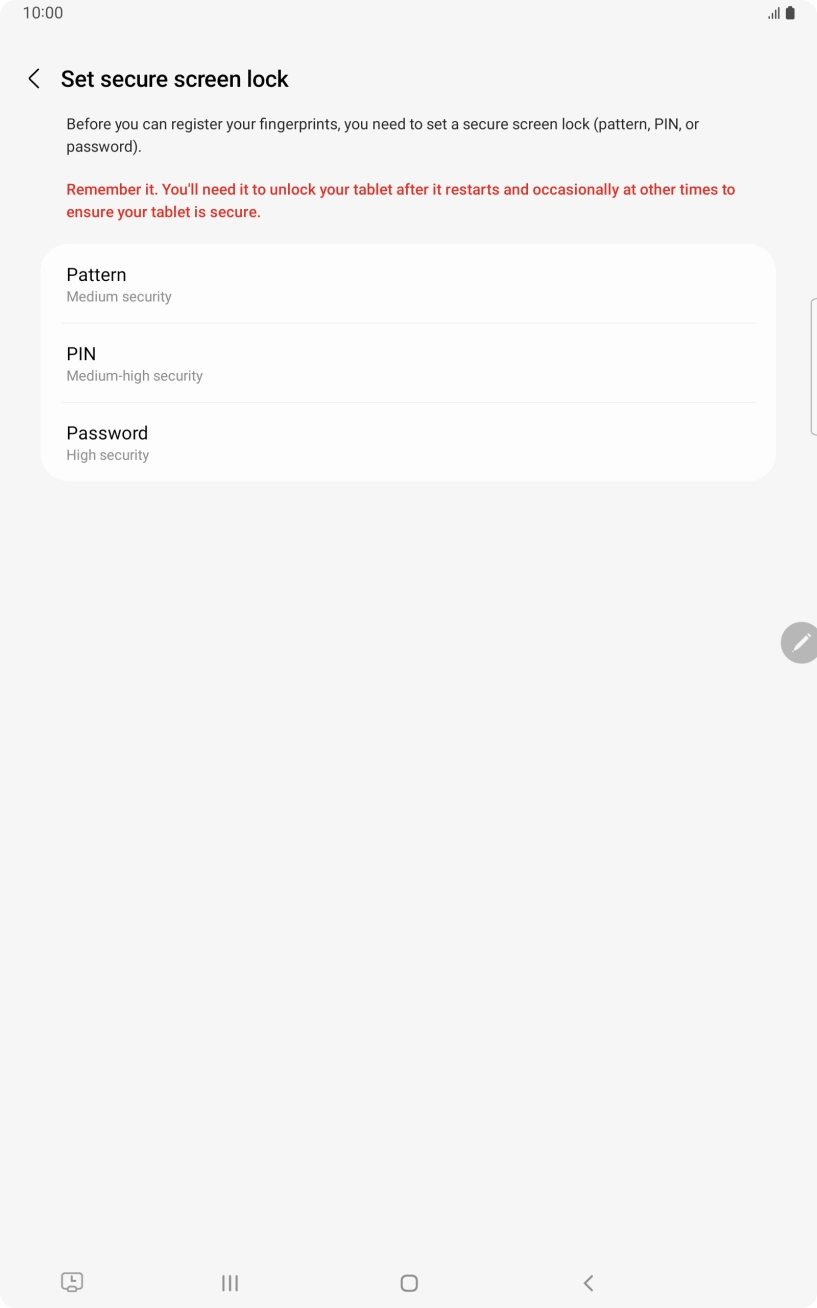
Task: Tap the High security label under Password
Action: pyautogui.click(x=107, y=454)
